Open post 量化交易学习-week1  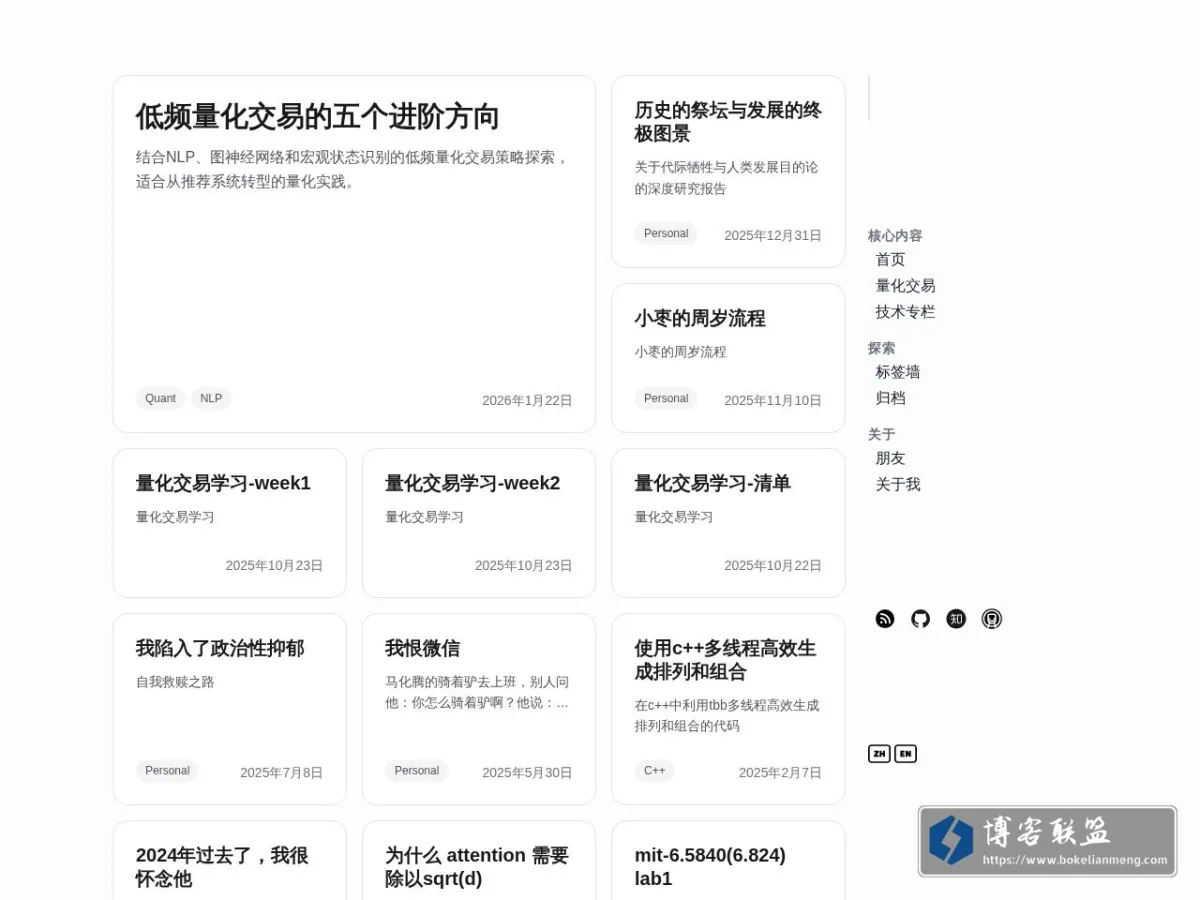click(x=223, y=483)
